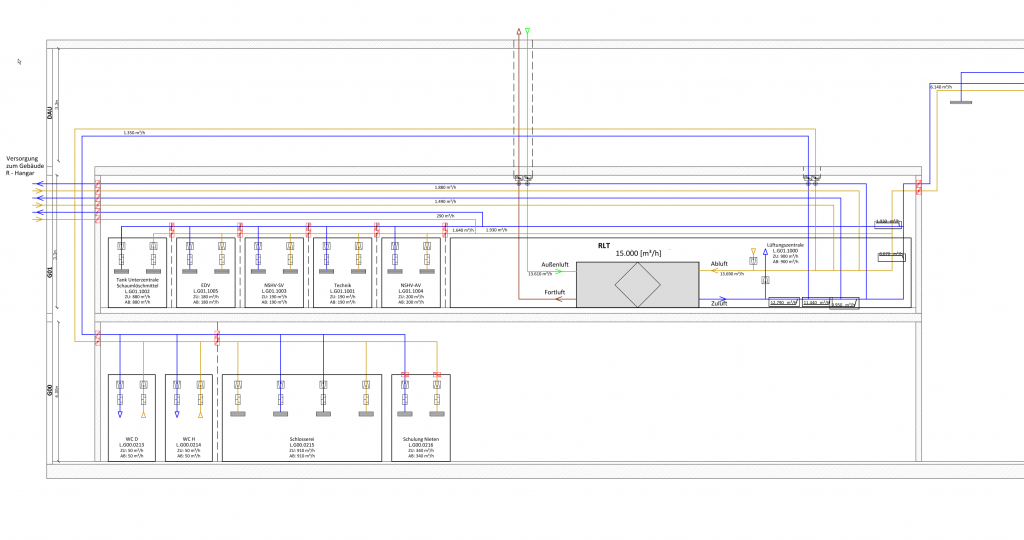The width and height of the screenshot is (1024, 540).
Task: Click the blue supply air outlet in WC D
Action: [120, 413]
